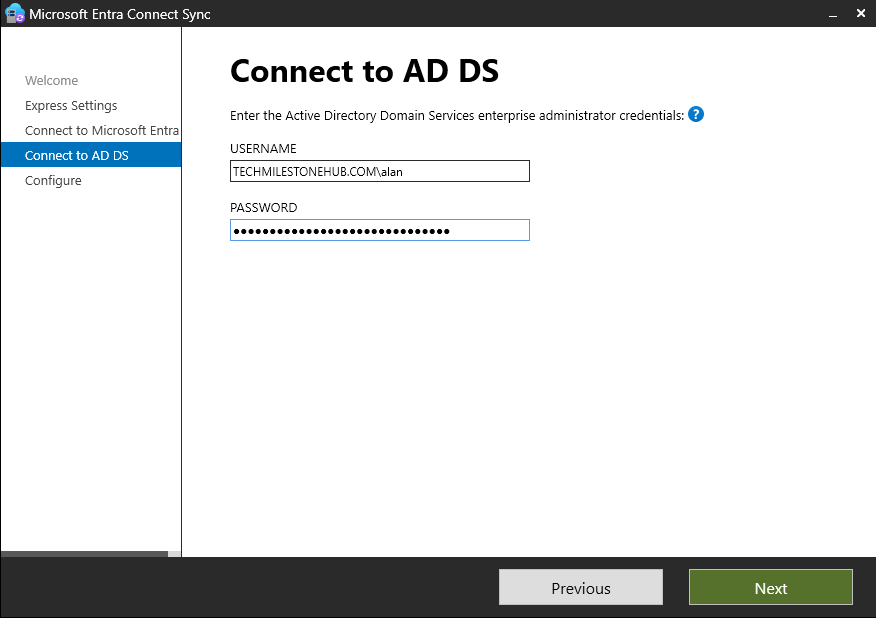This screenshot has width=876, height=618.
Task: Click the PASSWORD field label
Action: pyautogui.click(x=264, y=208)
